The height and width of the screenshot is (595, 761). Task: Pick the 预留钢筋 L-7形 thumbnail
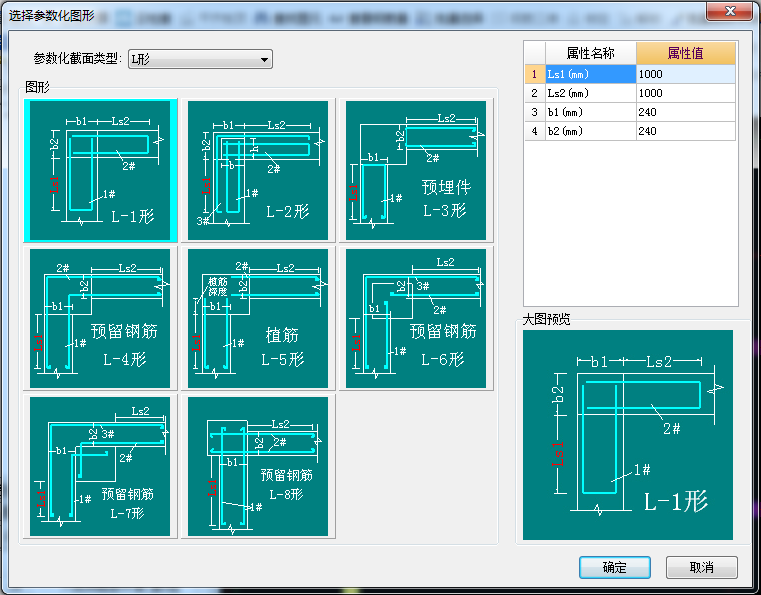(100, 466)
